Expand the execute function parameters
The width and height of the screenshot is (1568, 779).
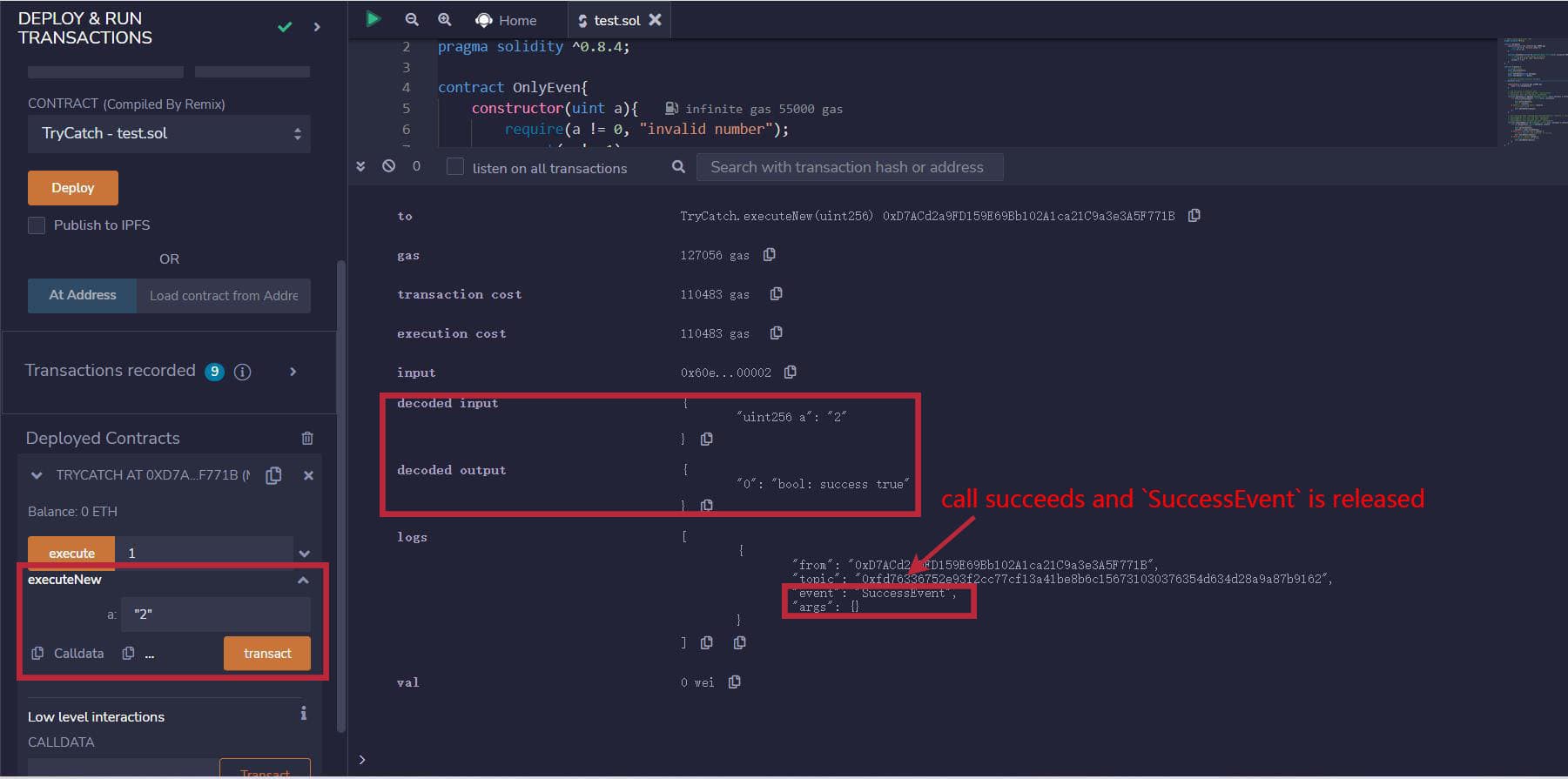tap(304, 554)
